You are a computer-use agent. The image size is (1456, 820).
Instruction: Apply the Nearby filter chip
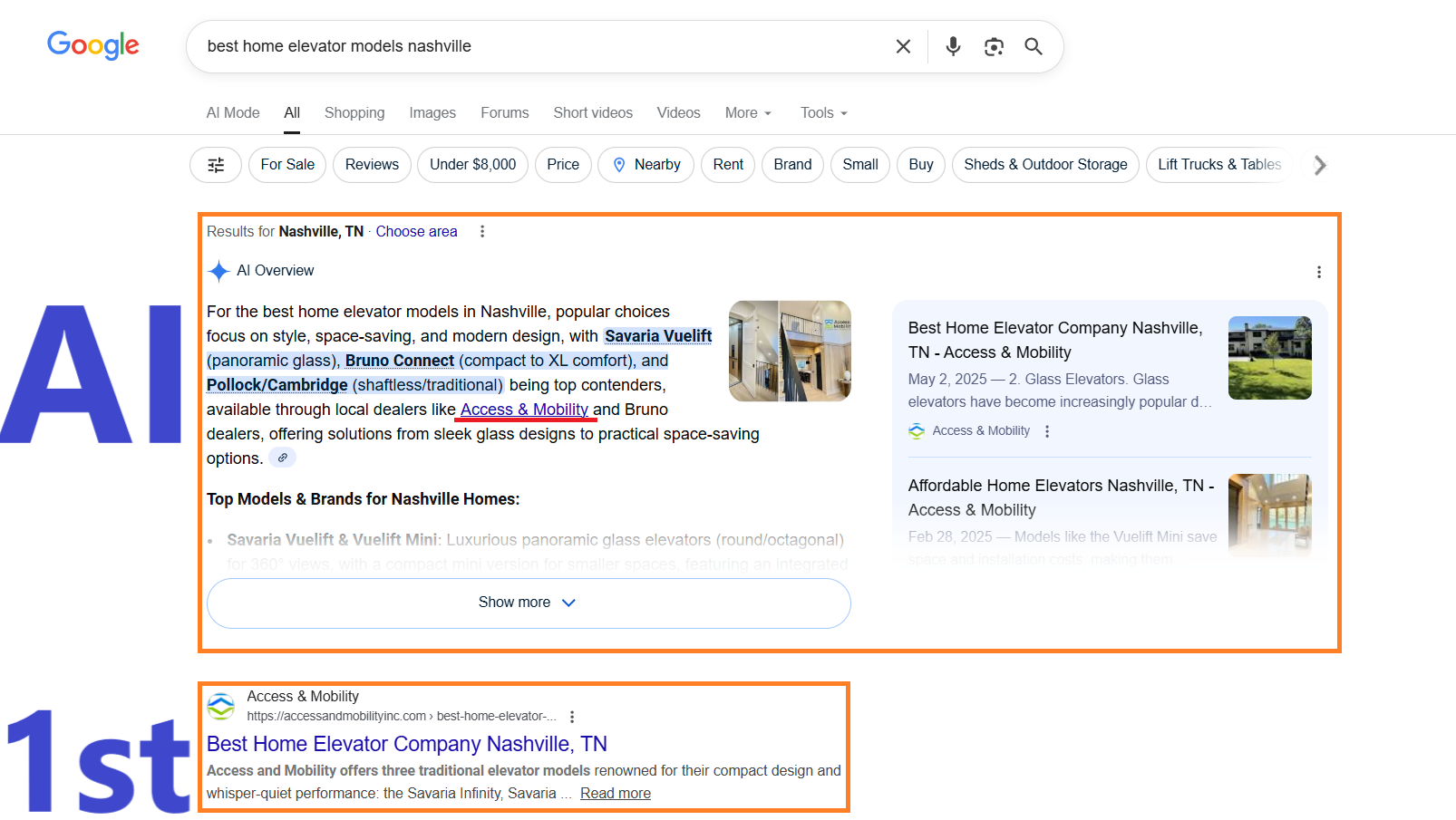pos(646,165)
